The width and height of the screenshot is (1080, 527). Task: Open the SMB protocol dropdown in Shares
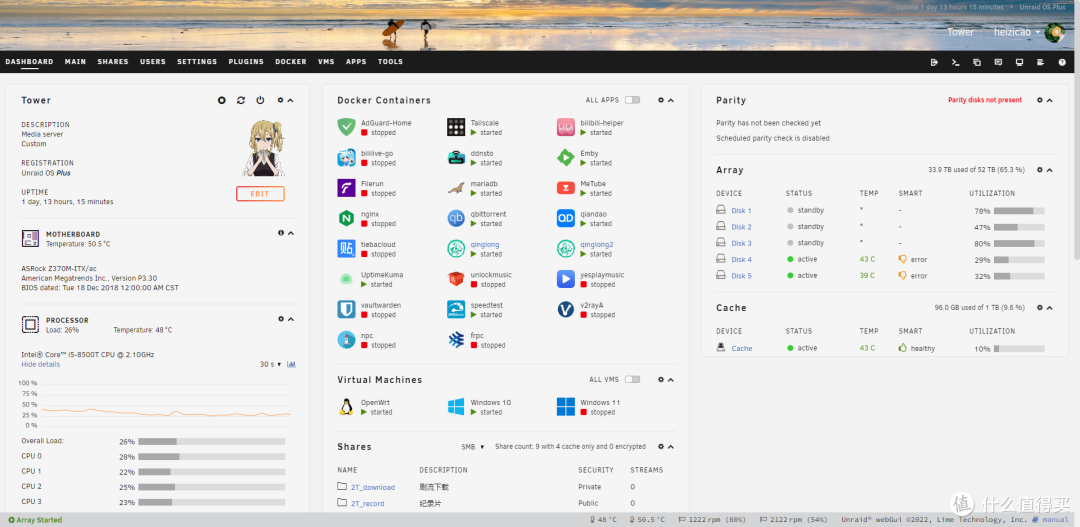472,447
